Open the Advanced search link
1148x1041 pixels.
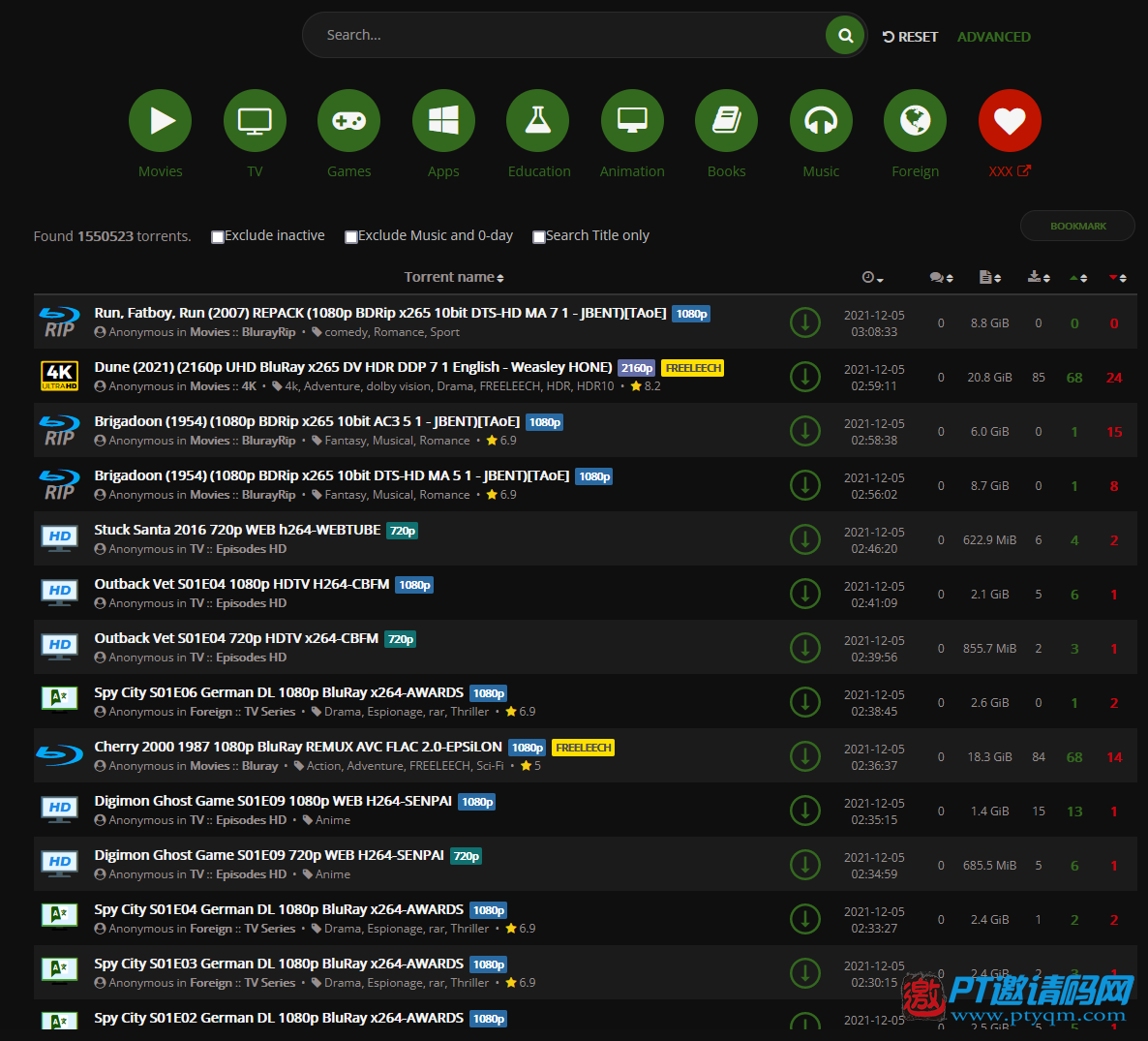coord(993,37)
